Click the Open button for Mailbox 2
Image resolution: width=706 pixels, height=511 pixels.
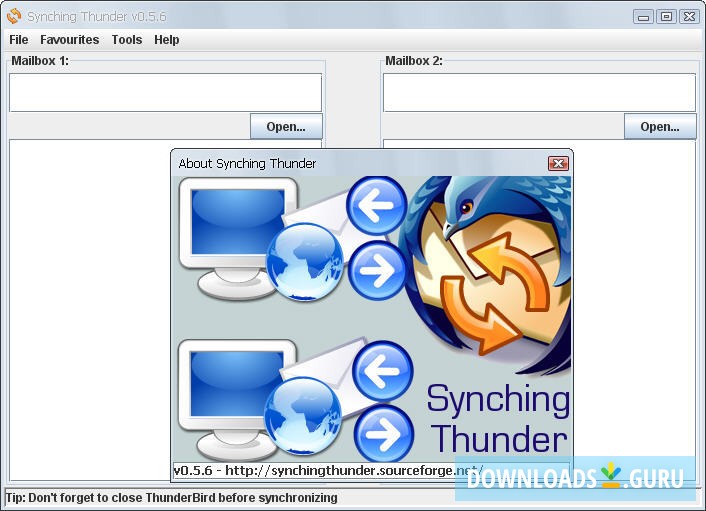click(x=660, y=127)
